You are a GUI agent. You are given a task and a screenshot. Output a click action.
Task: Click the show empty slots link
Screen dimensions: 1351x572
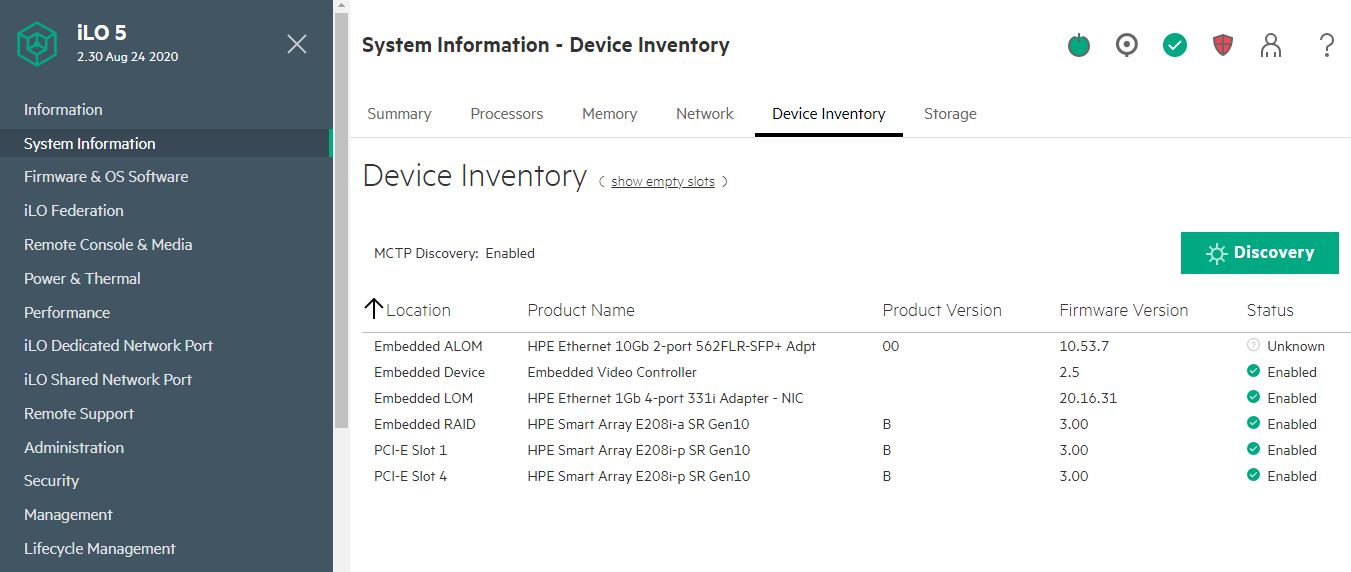point(663,181)
